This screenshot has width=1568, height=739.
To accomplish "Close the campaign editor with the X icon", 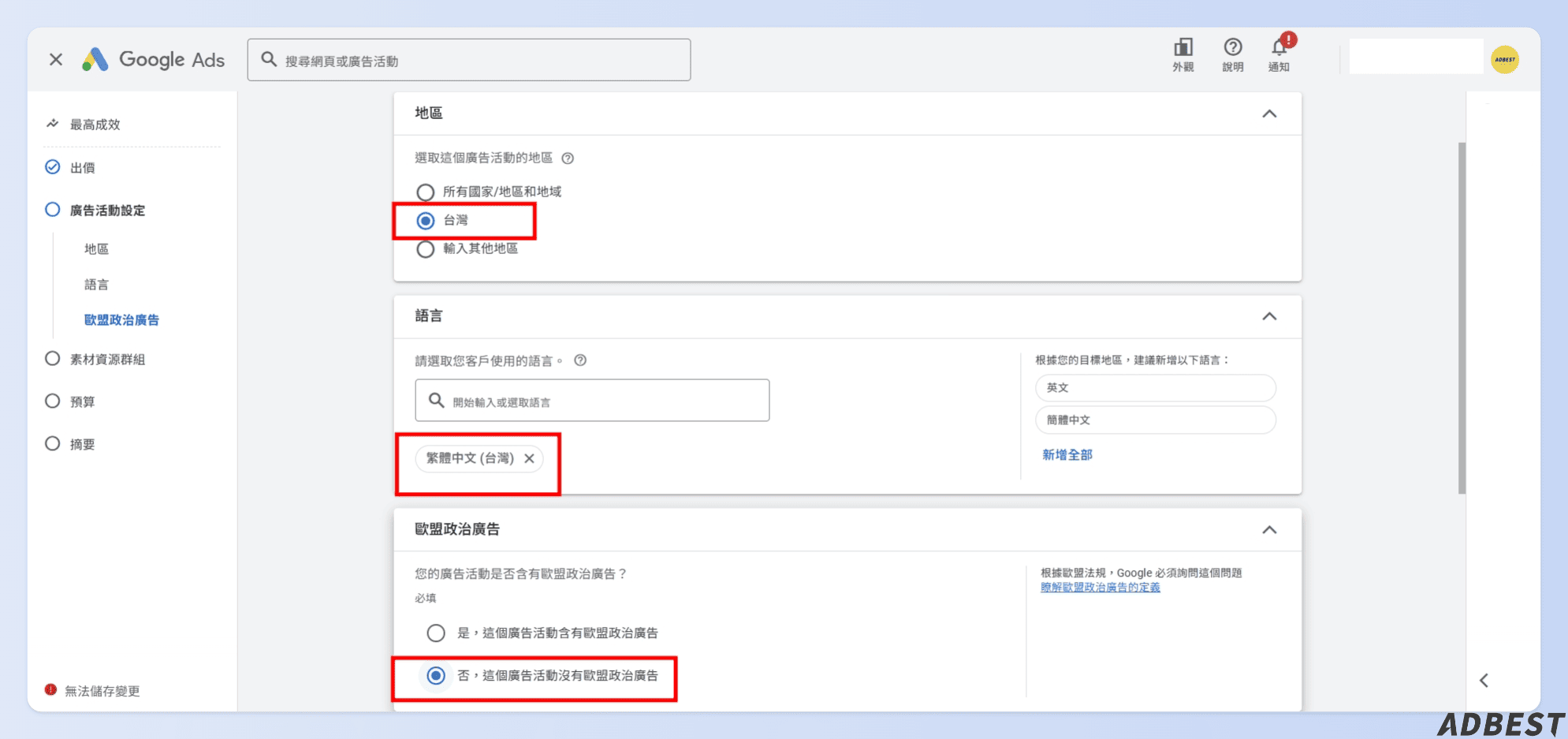I will click(56, 59).
